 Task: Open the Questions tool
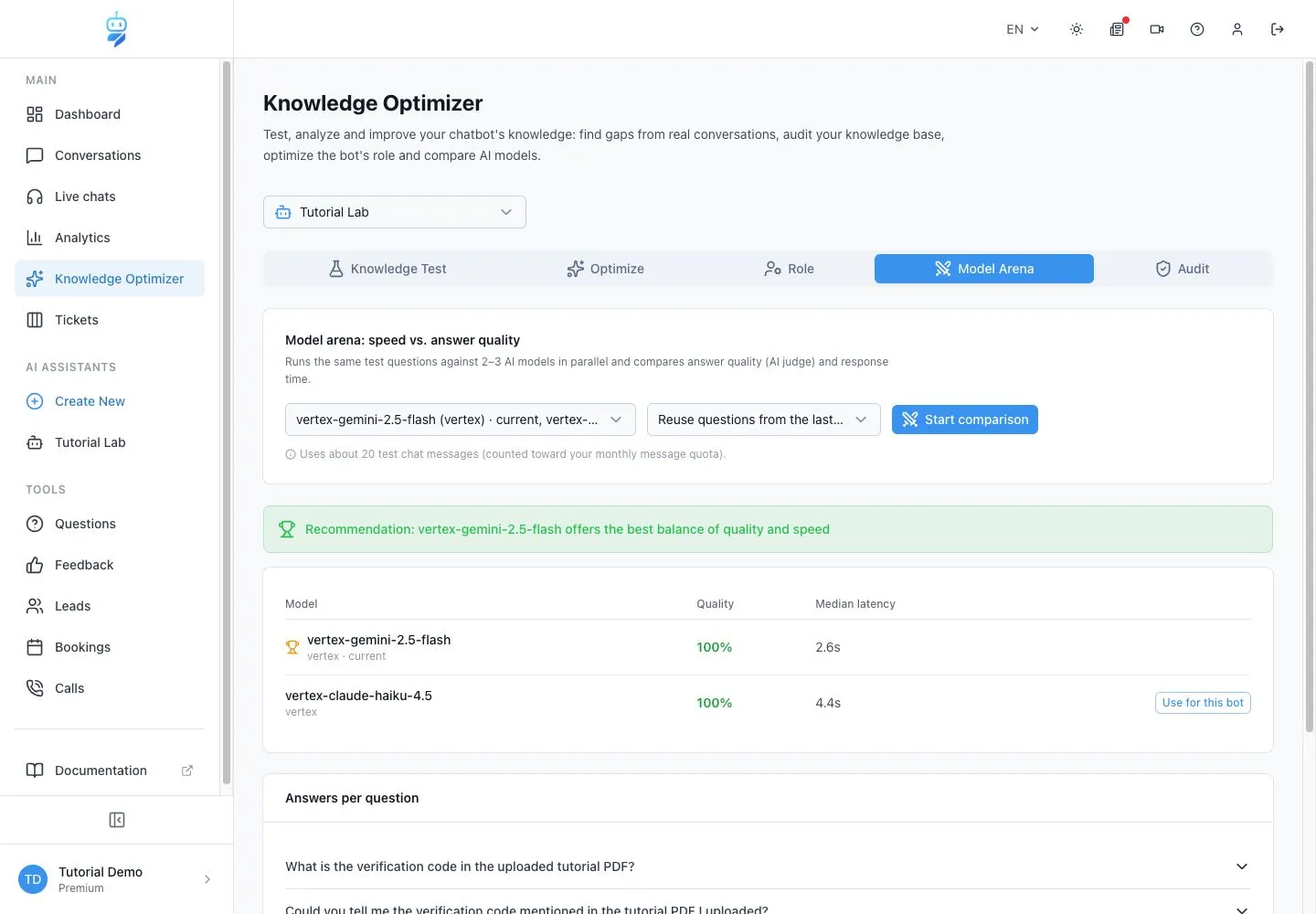(110, 524)
